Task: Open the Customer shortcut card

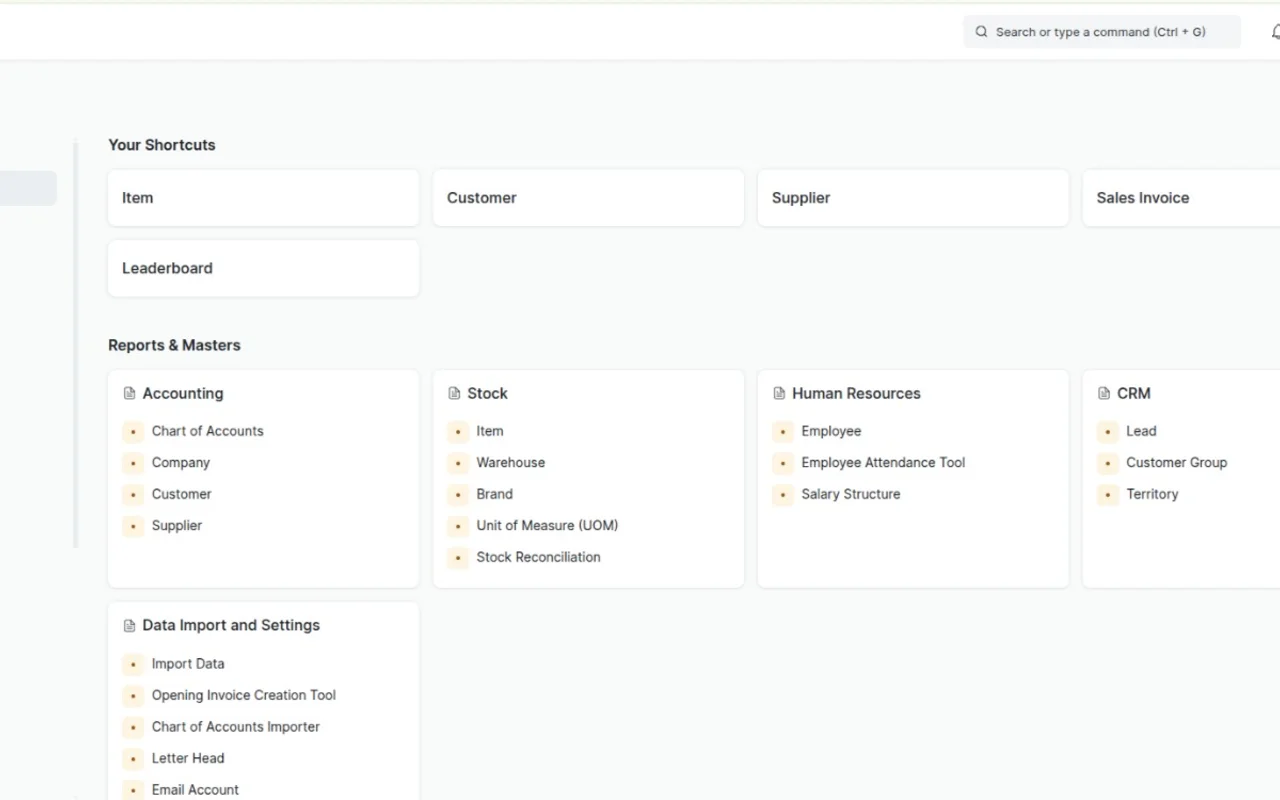Action: [588, 198]
